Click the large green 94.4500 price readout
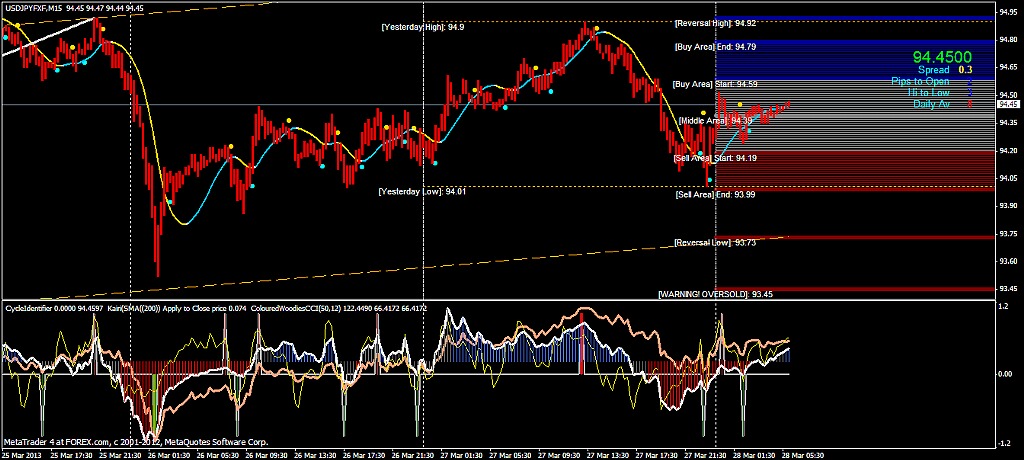The height and width of the screenshot is (460, 1024). coord(942,58)
